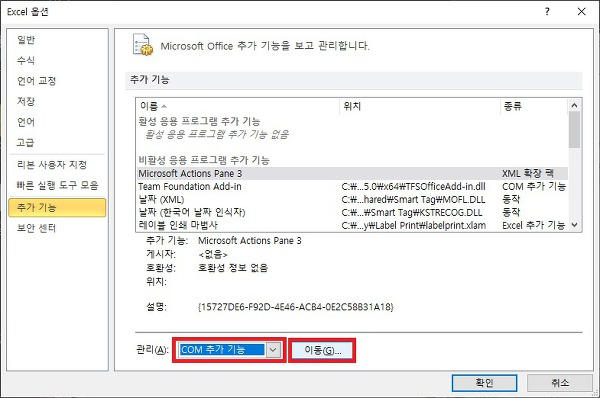
Task: Select the 수식 category
Action: (x=26, y=60)
